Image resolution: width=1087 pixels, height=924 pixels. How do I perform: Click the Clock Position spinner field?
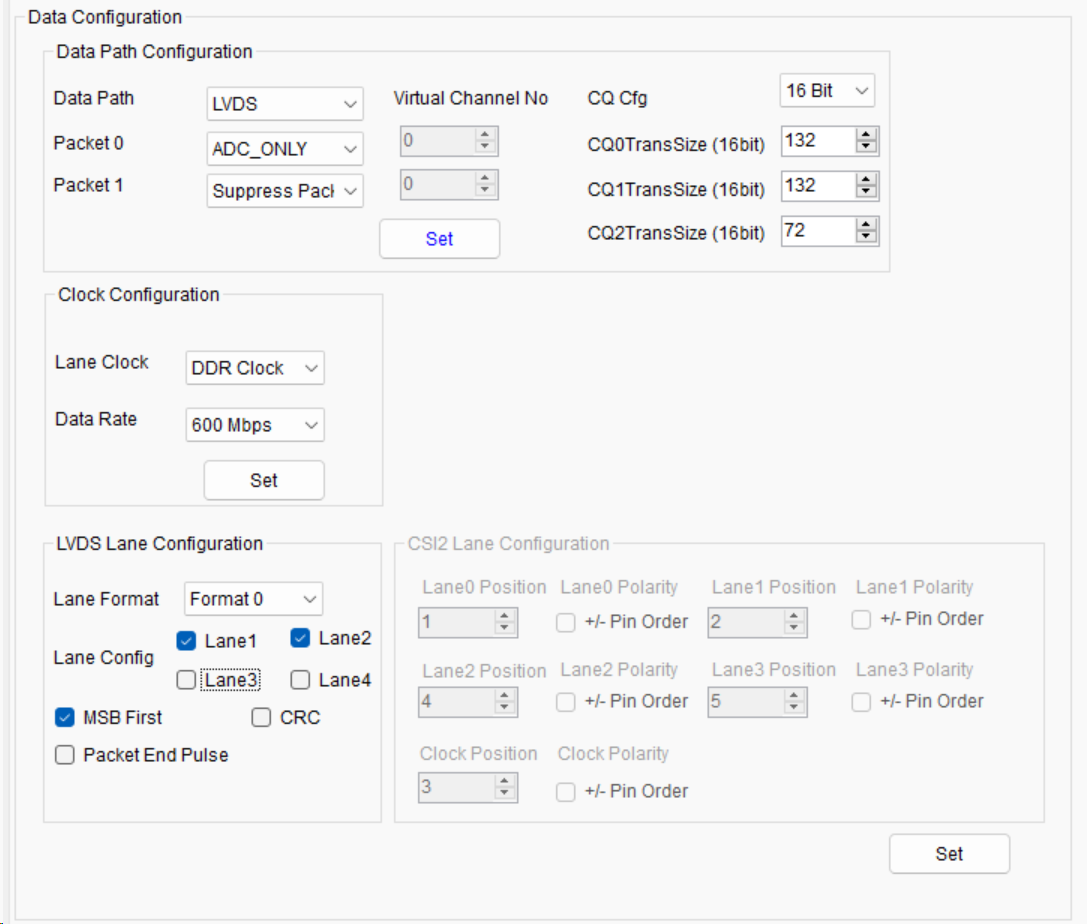(x=467, y=787)
